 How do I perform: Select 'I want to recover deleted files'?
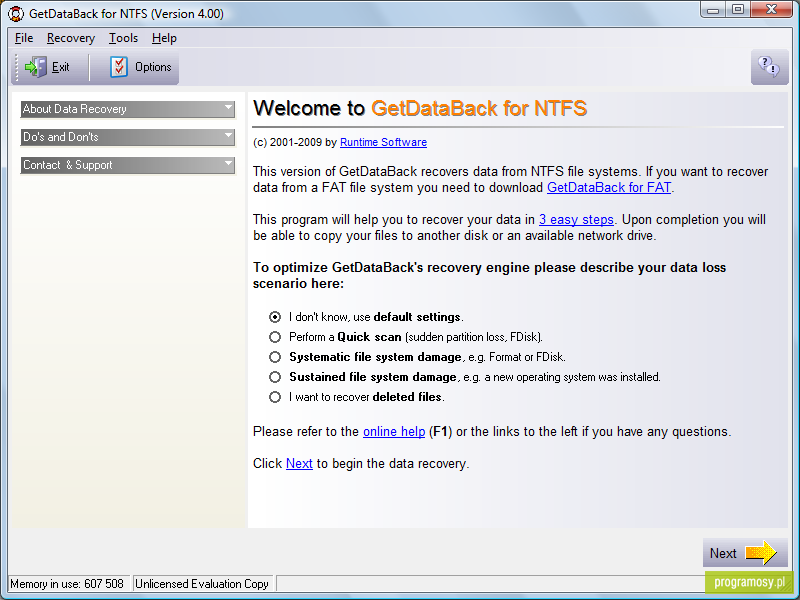click(x=275, y=397)
